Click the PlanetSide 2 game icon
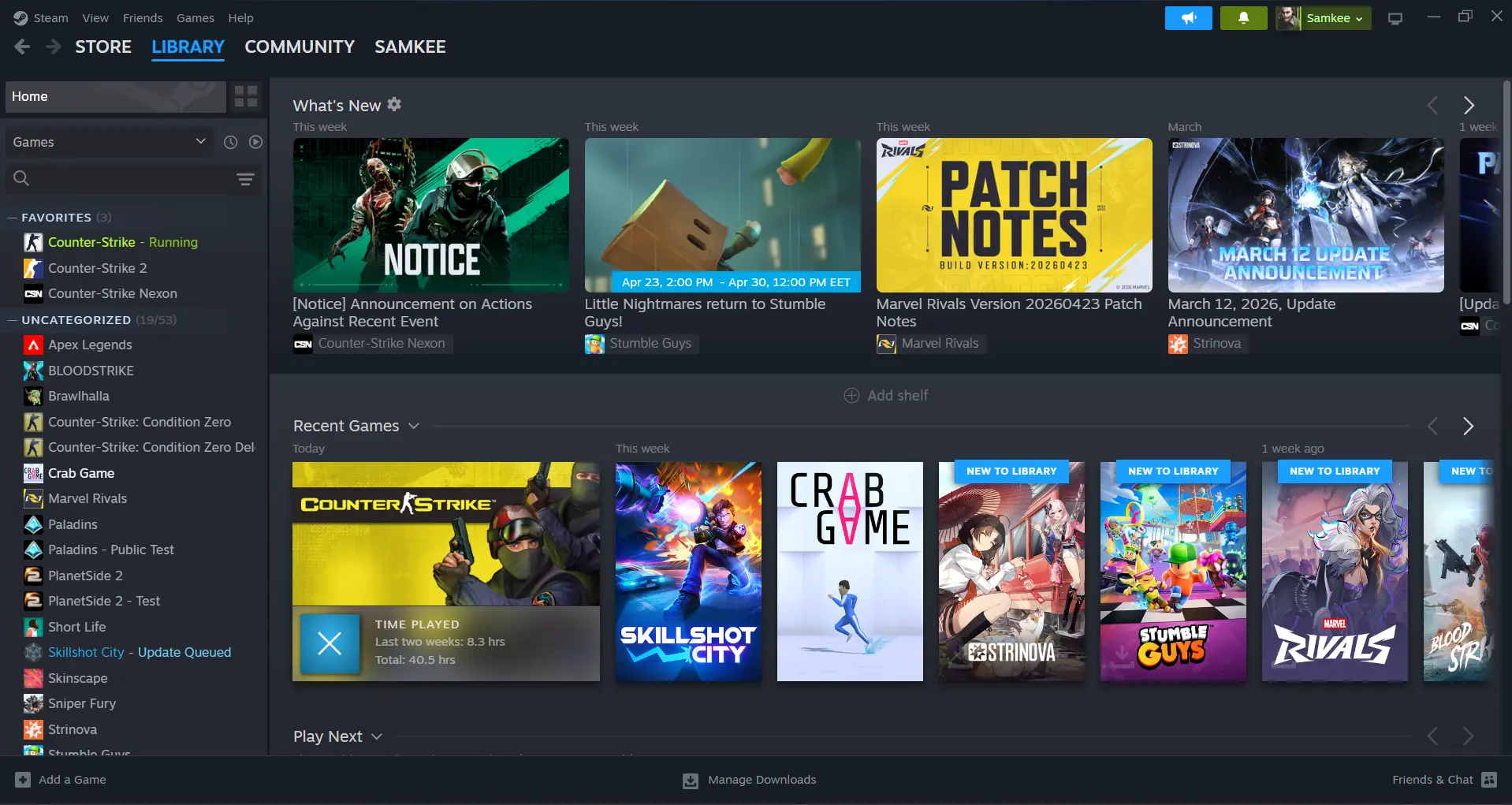This screenshot has width=1512, height=805. pos(33,576)
